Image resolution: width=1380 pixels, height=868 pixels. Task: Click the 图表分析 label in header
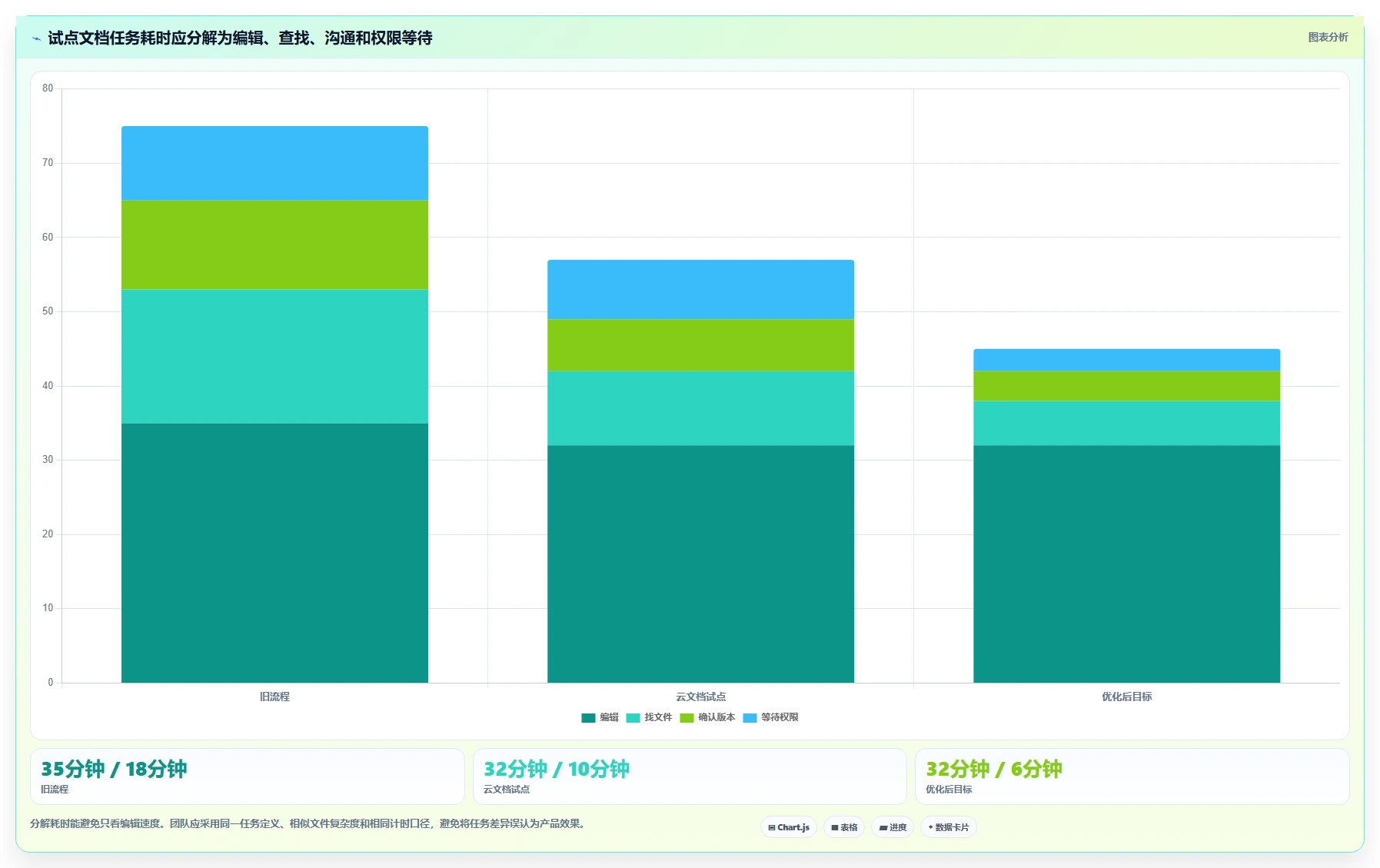[1328, 37]
